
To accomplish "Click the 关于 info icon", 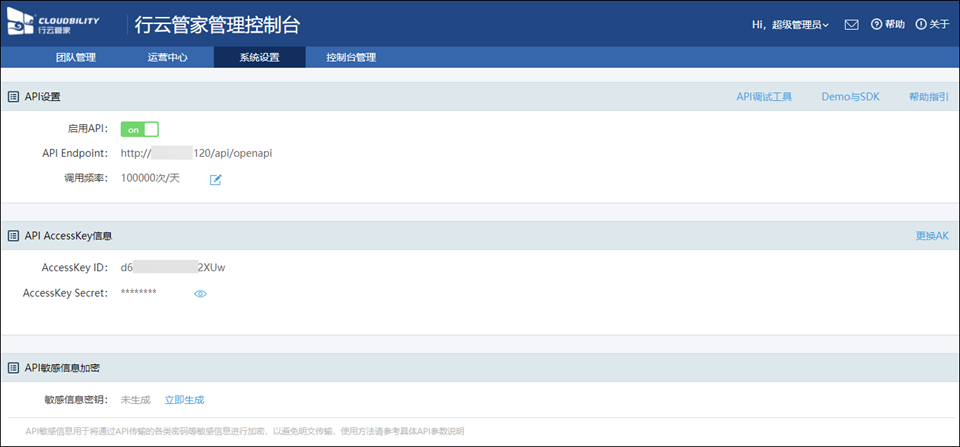I will point(920,24).
